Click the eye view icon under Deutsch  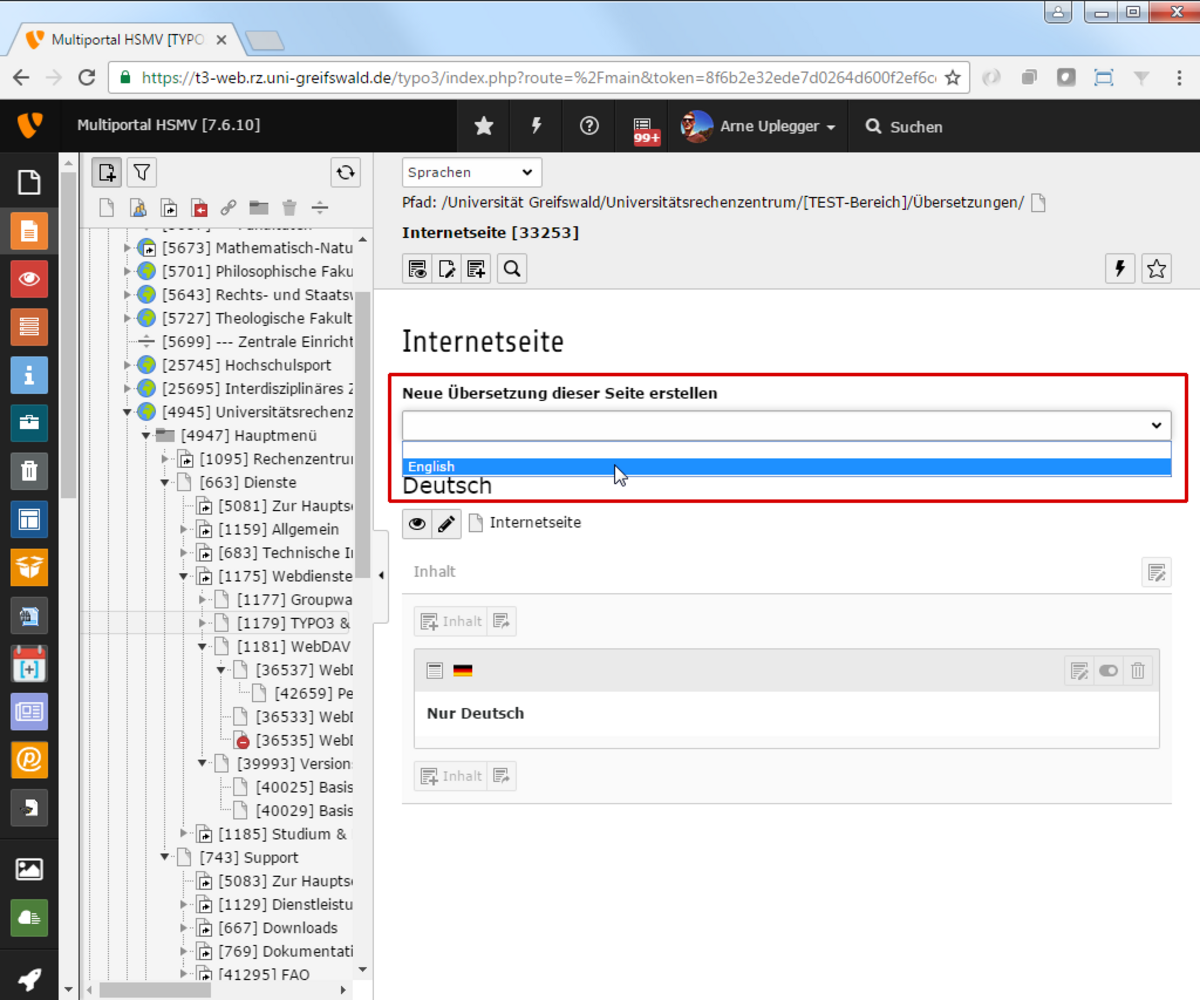click(417, 523)
